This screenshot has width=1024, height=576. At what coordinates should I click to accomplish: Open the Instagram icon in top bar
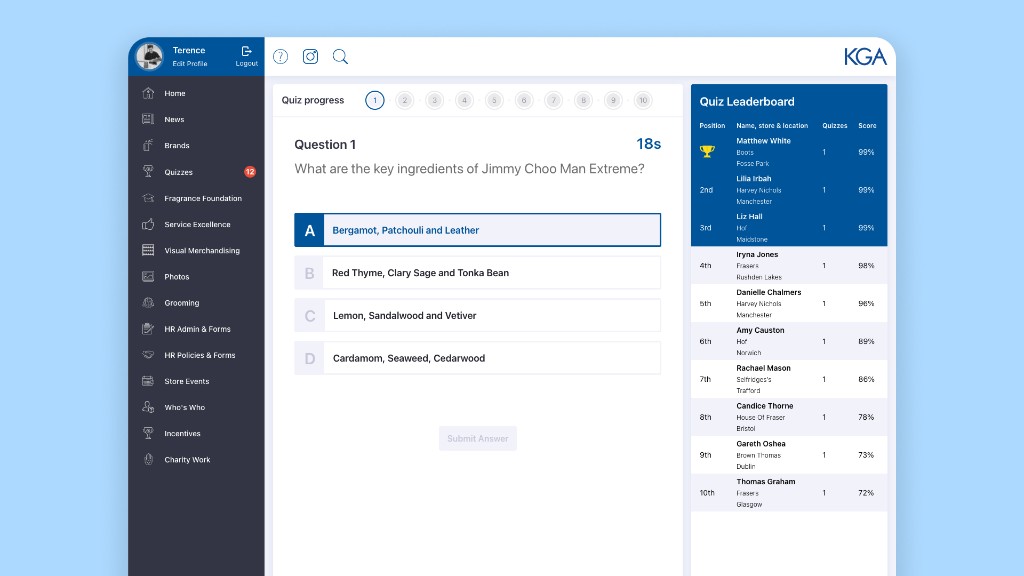click(310, 57)
